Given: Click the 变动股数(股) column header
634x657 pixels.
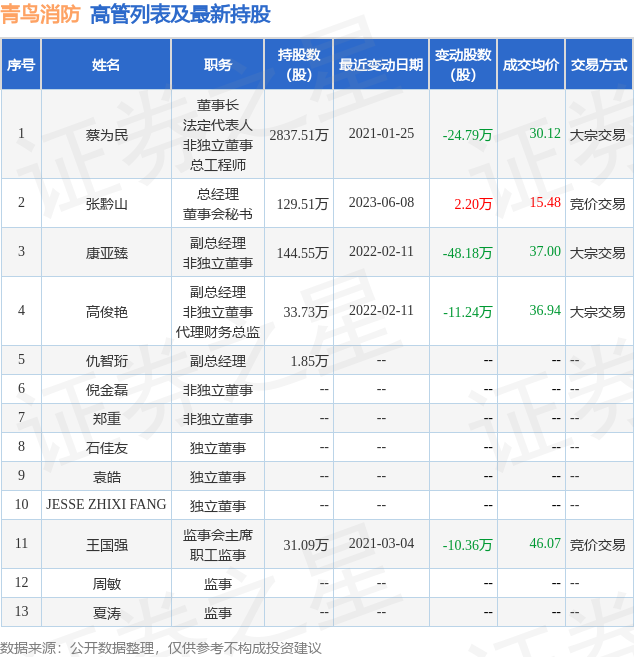Looking at the screenshot, I should (463, 65).
